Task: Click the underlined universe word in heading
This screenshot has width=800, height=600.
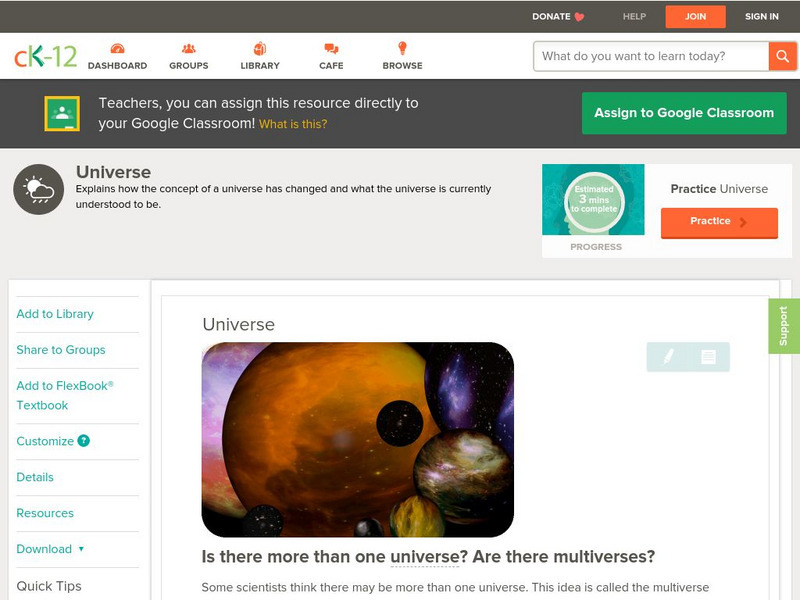Action: pyautogui.click(x=426, y=557)
